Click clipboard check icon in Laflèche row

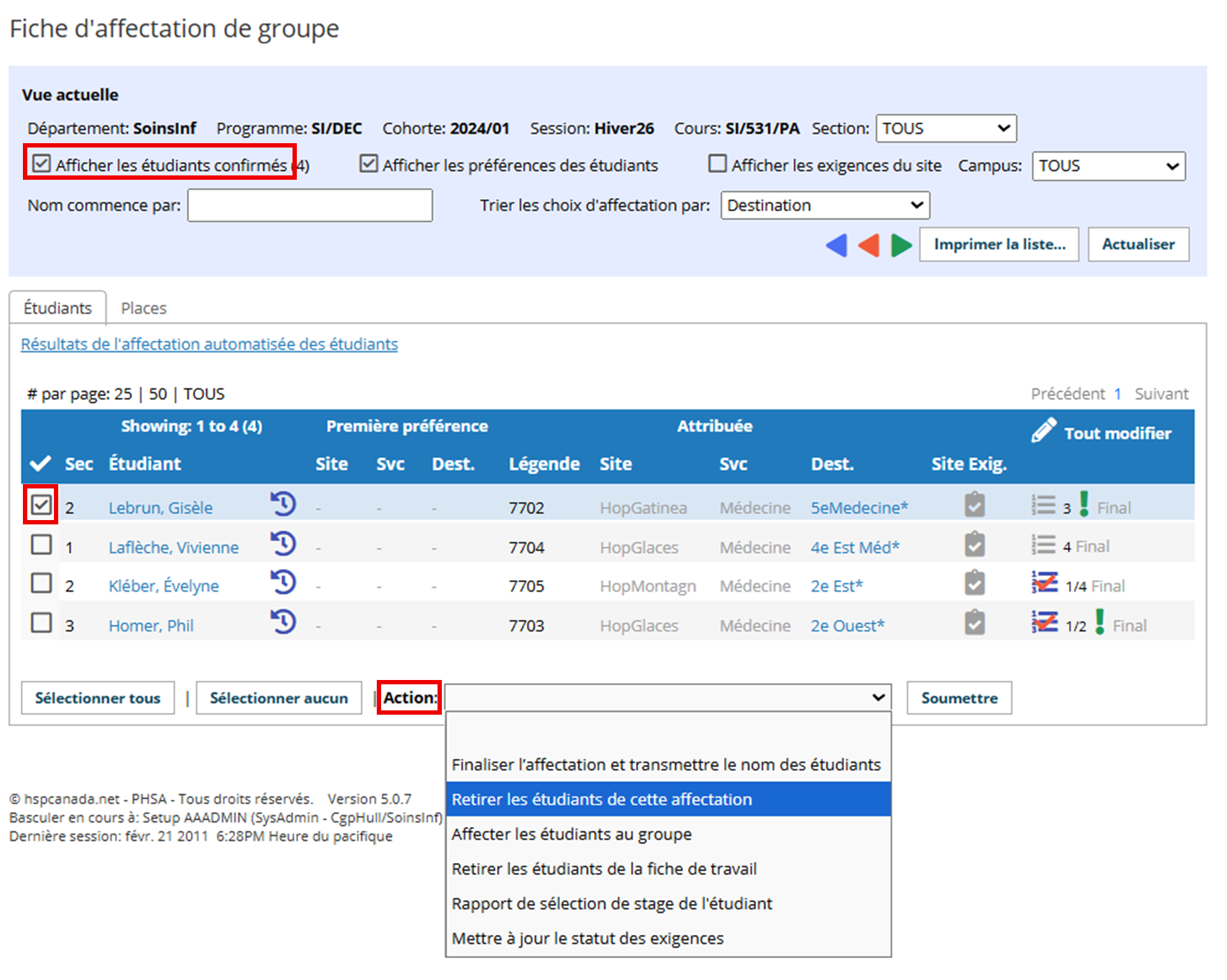(974, 544)
